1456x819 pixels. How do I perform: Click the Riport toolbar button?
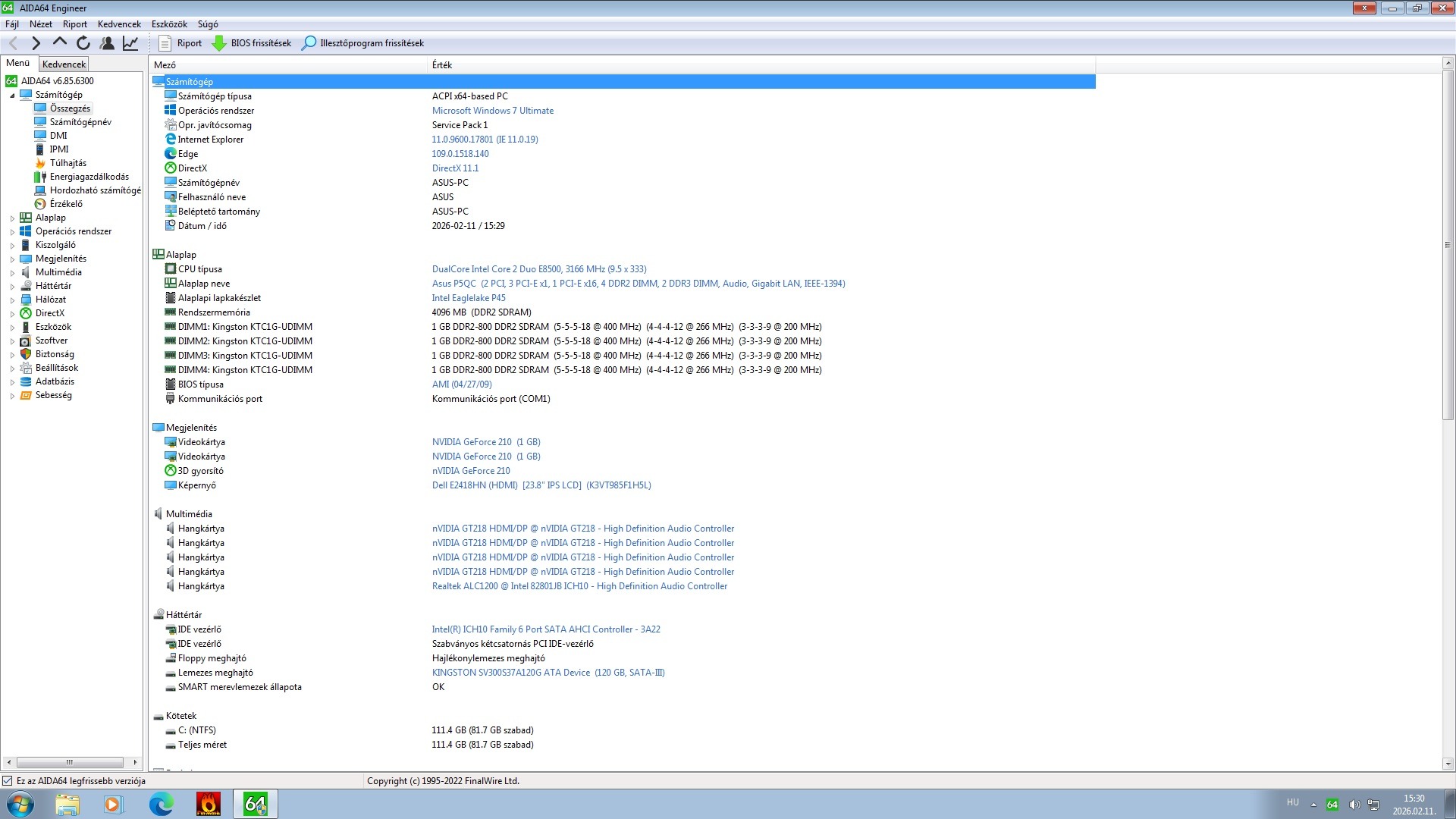click(180, 43)
